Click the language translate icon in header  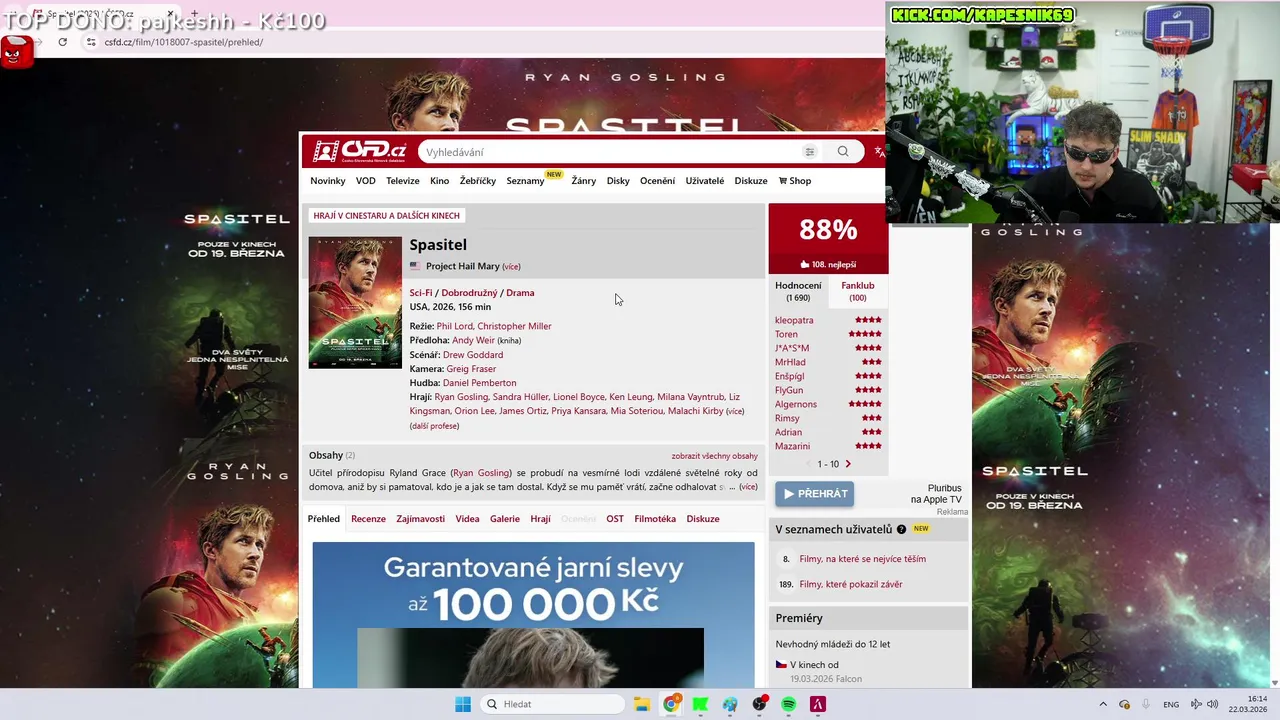click(879, 152)
